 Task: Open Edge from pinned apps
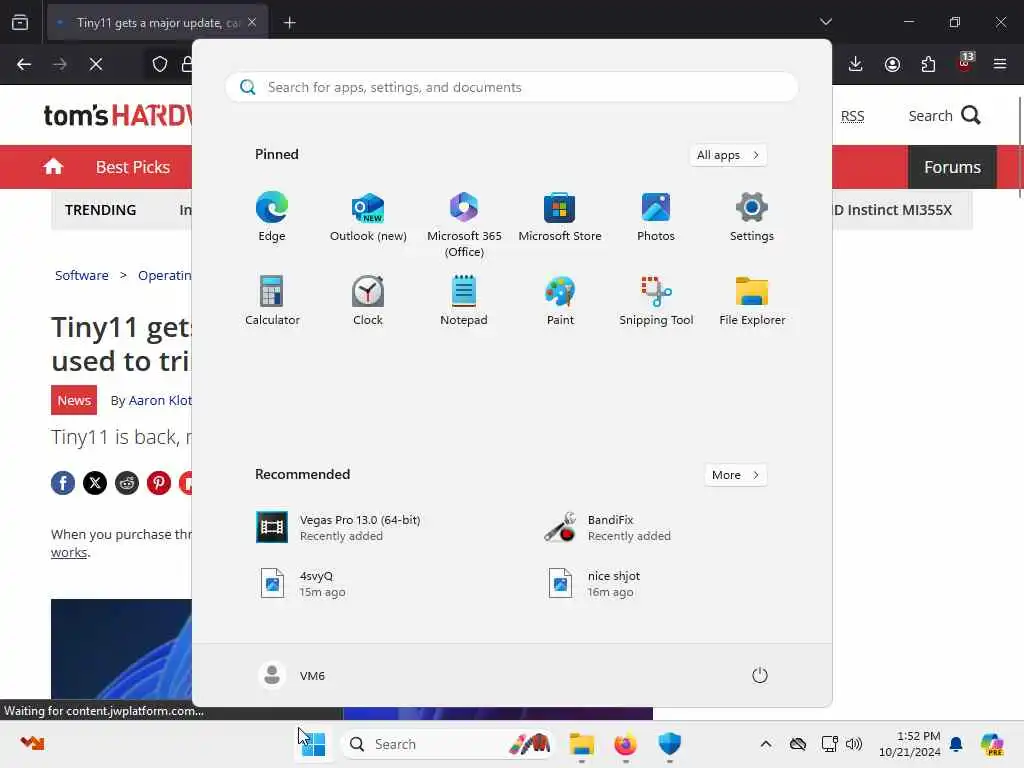coord(272,216)
